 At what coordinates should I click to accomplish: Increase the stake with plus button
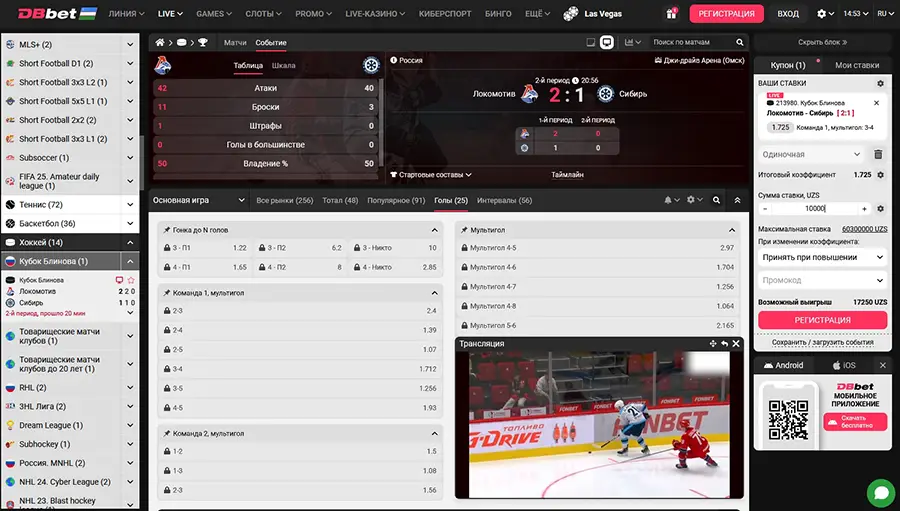pos(864,209)
